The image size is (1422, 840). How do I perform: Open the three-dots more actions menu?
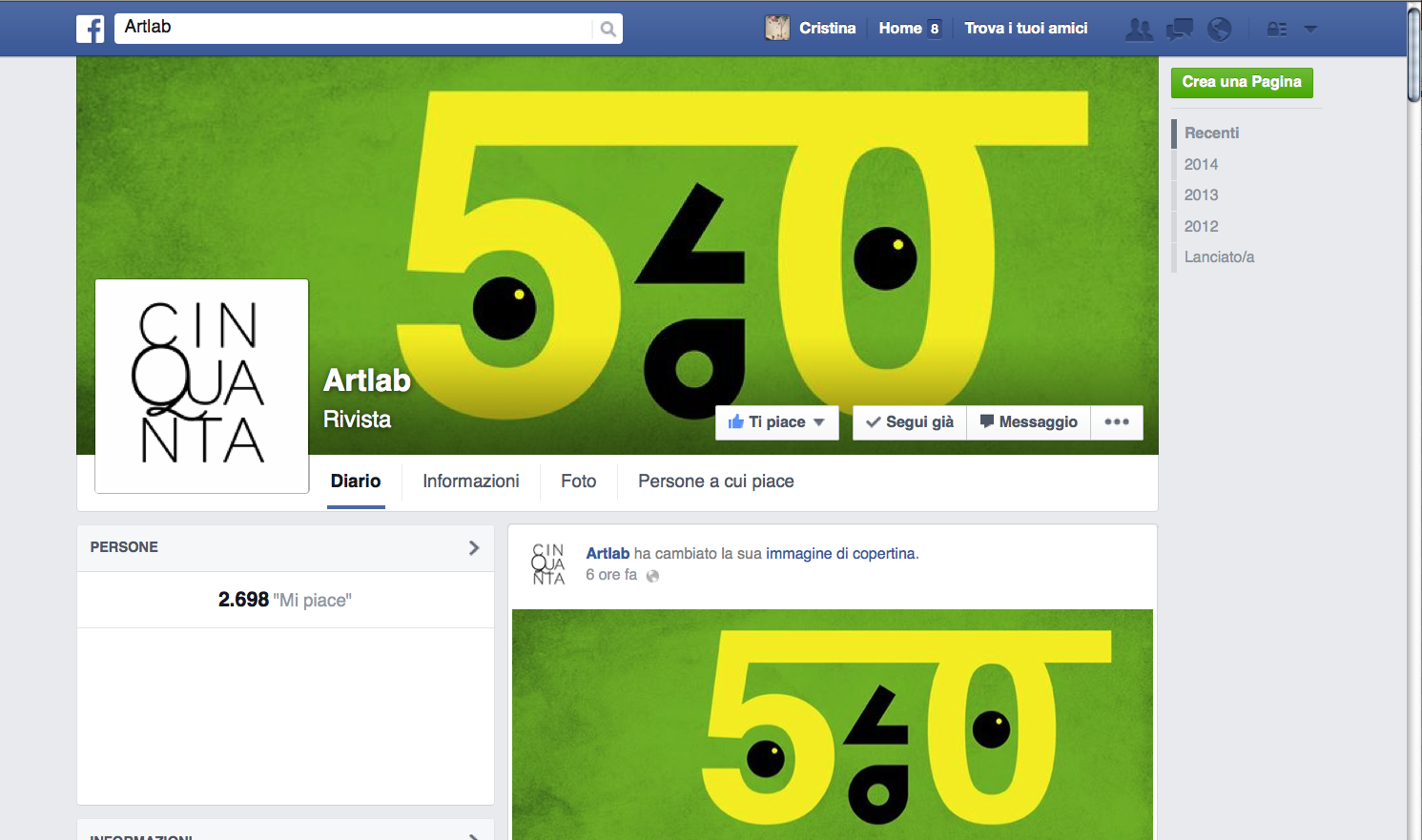[1116, 422]
